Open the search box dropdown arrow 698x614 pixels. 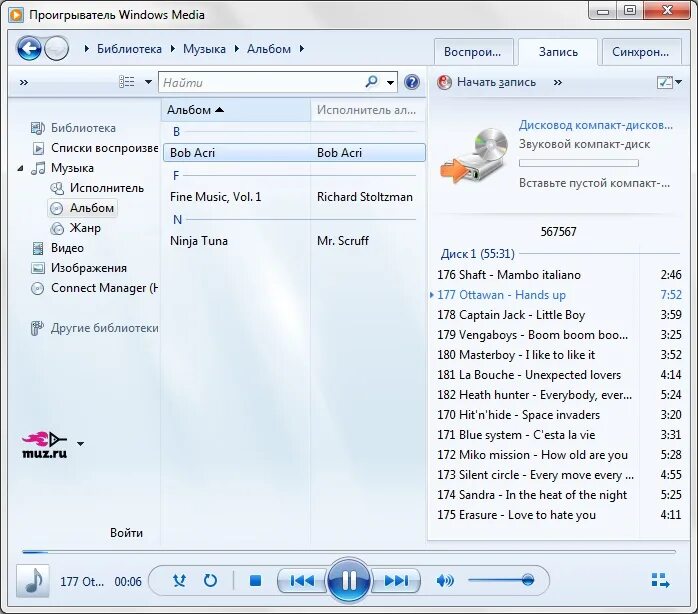coord(390,82)
